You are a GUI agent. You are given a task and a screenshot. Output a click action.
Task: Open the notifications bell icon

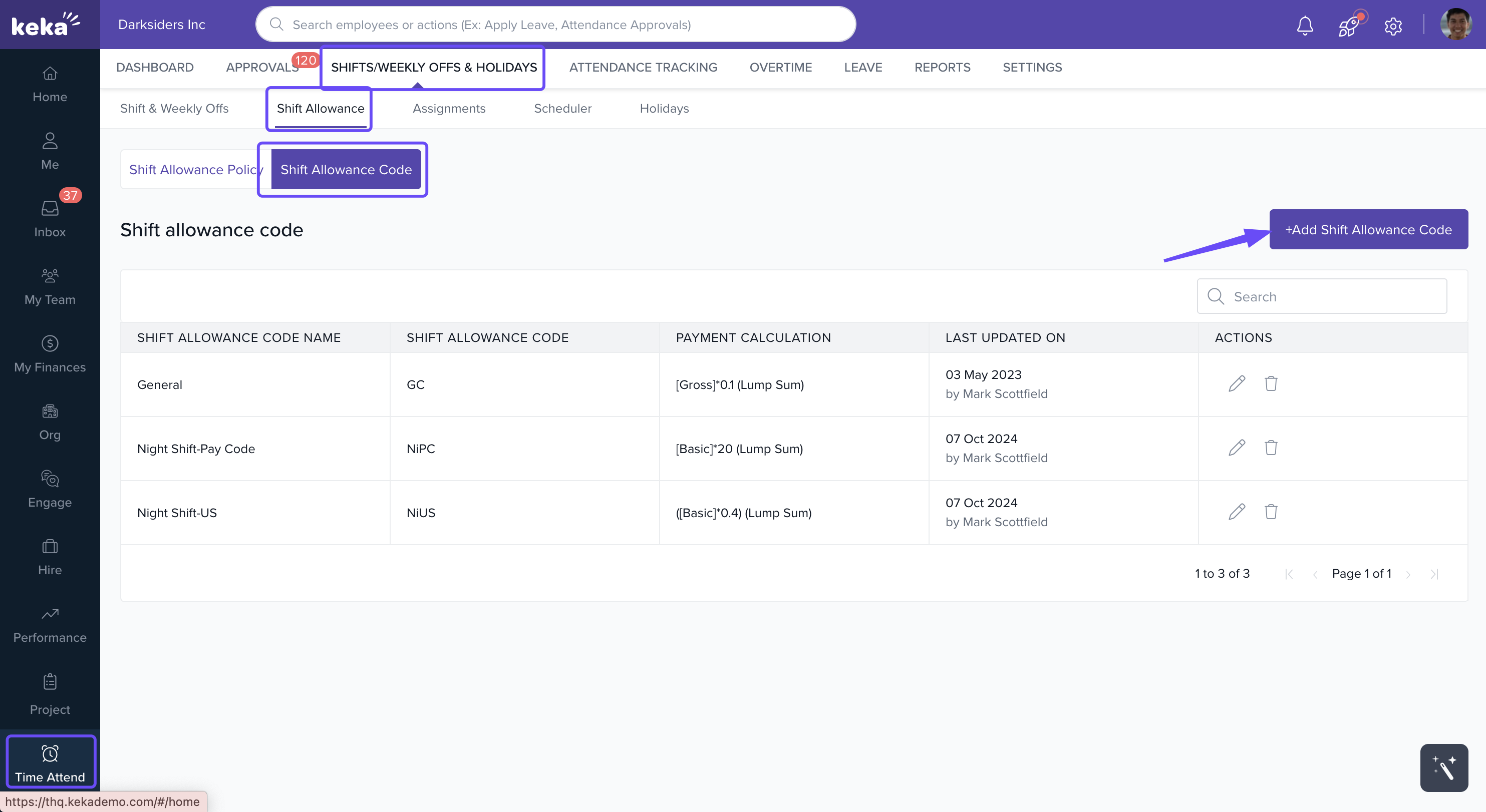point(1305,26)
